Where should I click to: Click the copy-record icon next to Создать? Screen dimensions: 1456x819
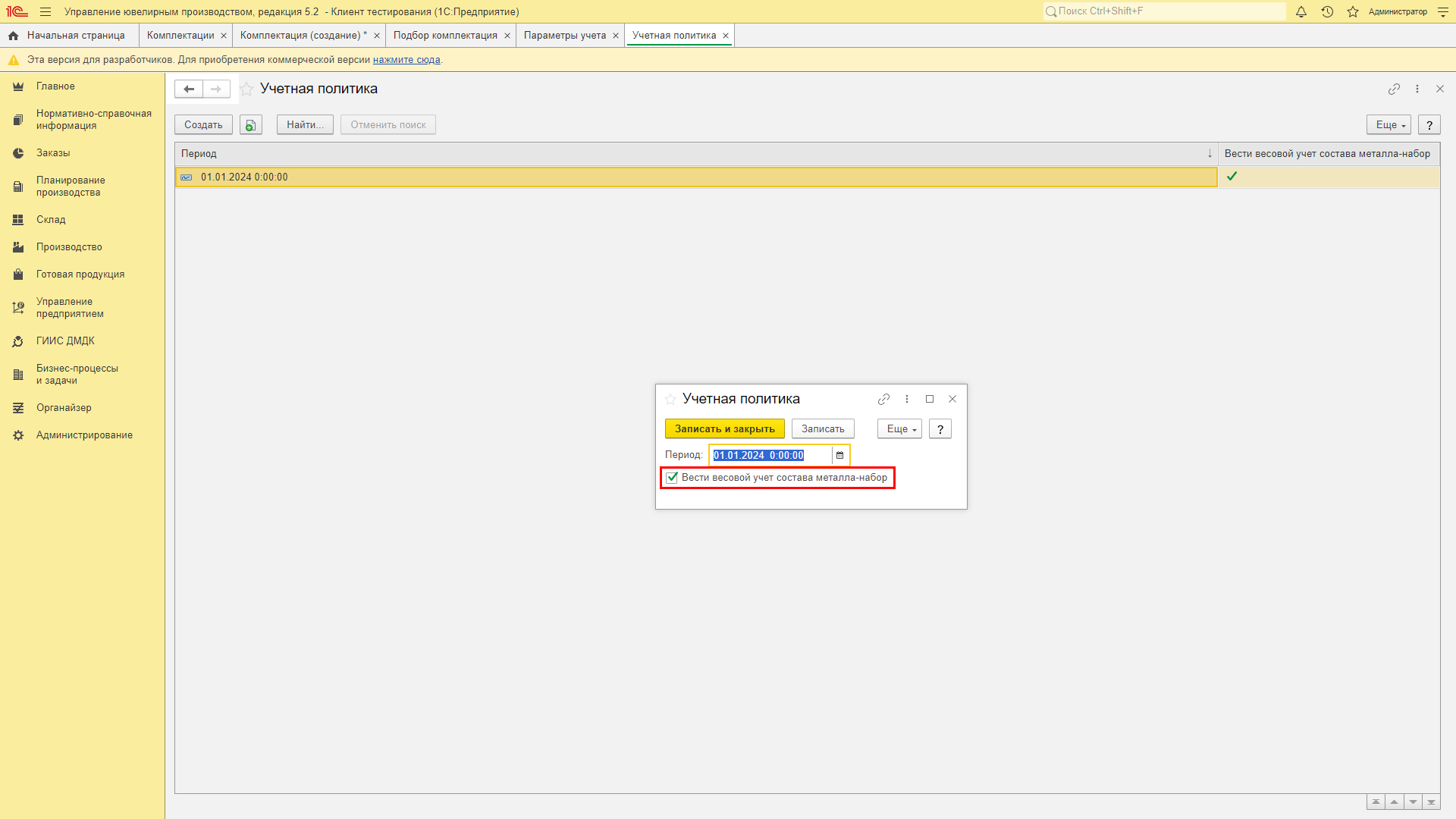pos(251,125)
